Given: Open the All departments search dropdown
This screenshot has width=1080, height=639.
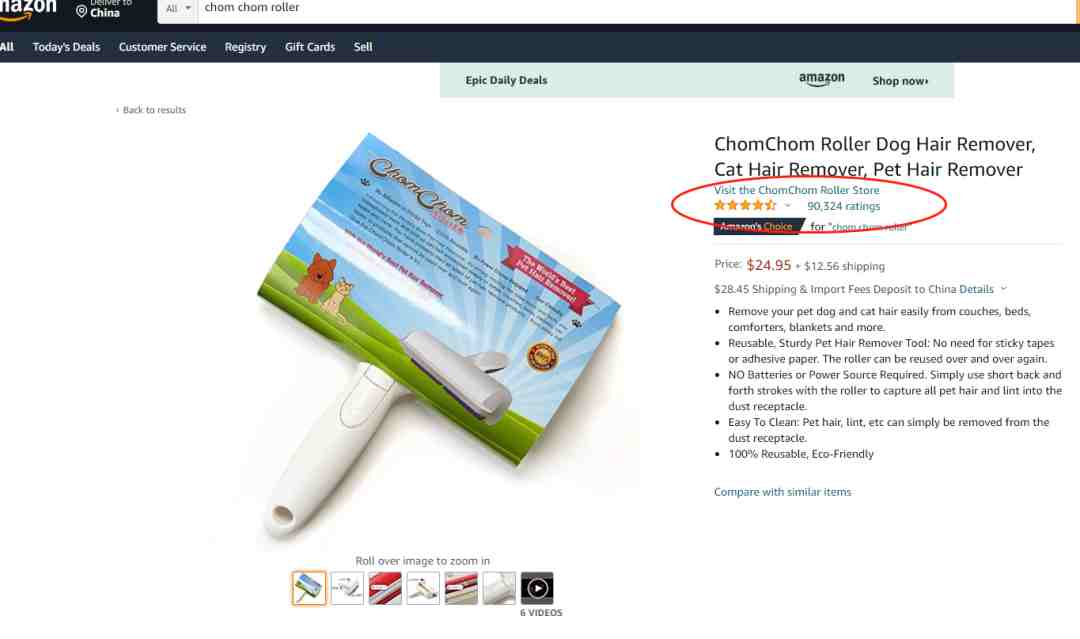Looking at the screenshot, I should [178, 8].
